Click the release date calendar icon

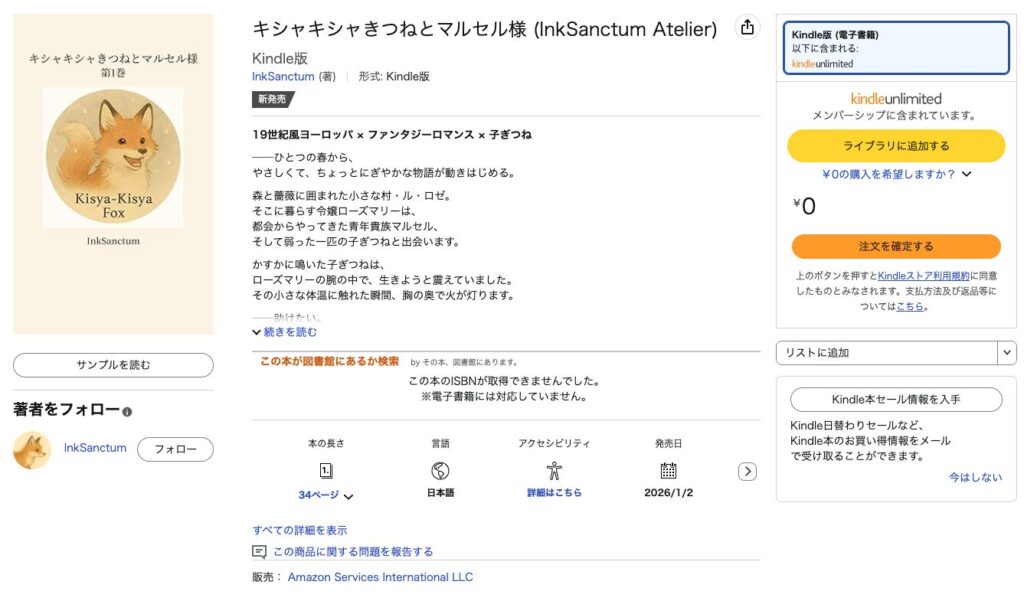click(668, 471)
